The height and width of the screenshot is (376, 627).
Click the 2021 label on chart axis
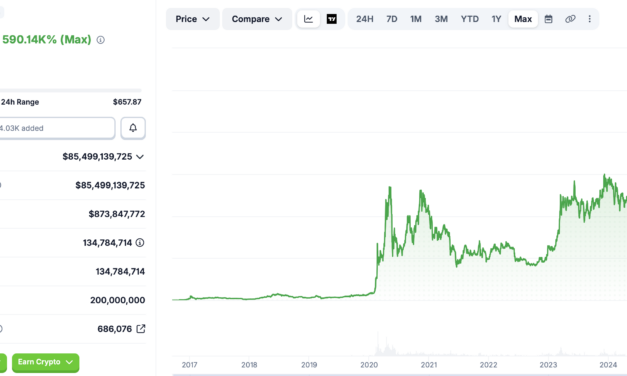[429, 365]
